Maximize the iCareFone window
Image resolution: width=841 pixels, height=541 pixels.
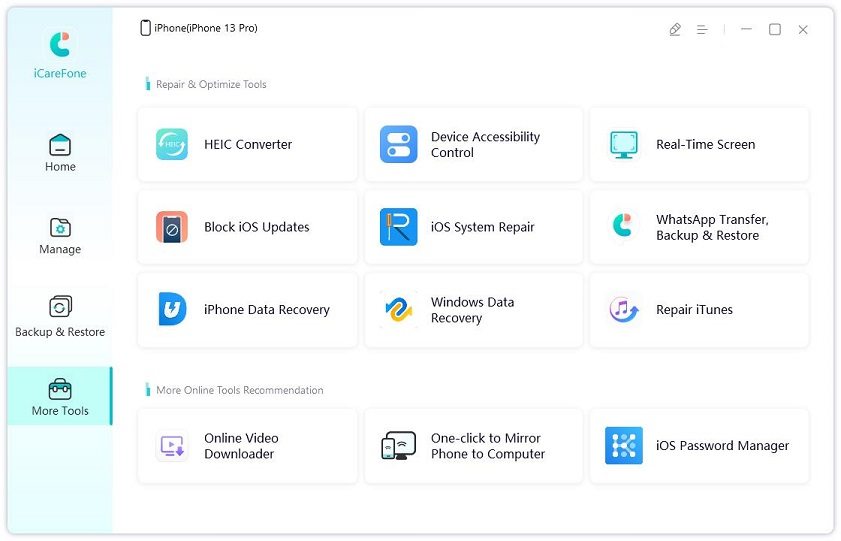pos(774,29)
